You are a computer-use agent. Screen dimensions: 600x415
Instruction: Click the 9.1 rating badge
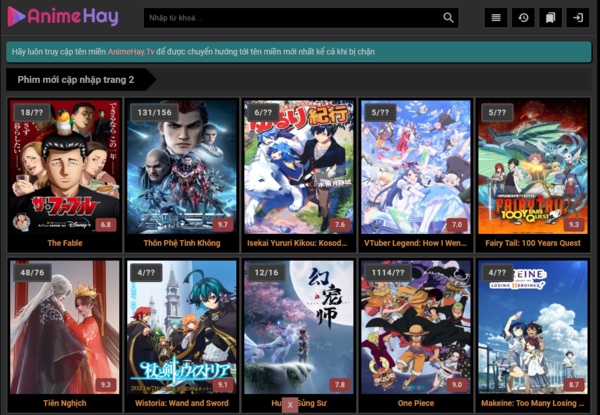point(223,384)
